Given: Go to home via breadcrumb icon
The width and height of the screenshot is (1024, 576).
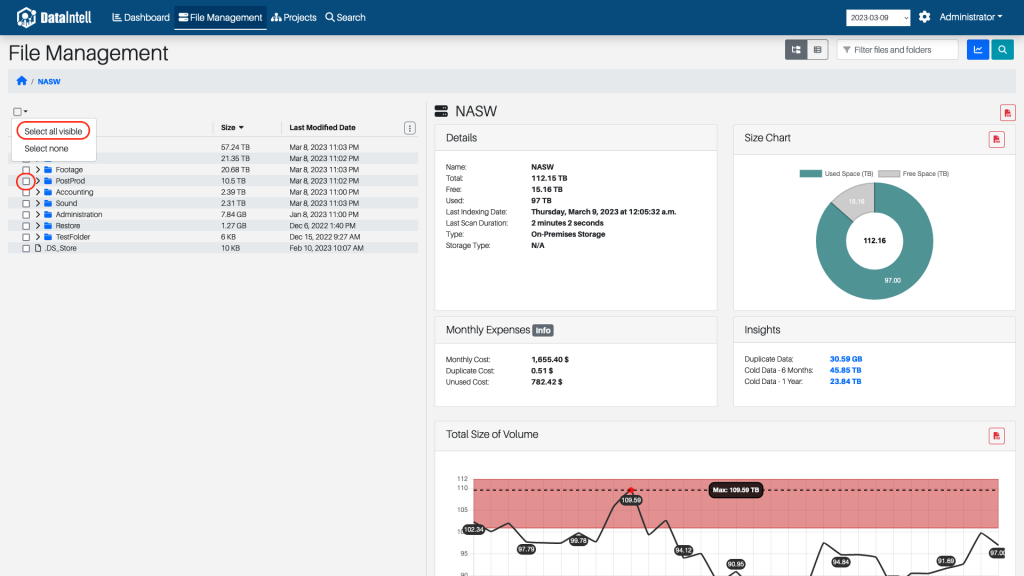Looking at the screenshot, I should click(x=22, y=81).
